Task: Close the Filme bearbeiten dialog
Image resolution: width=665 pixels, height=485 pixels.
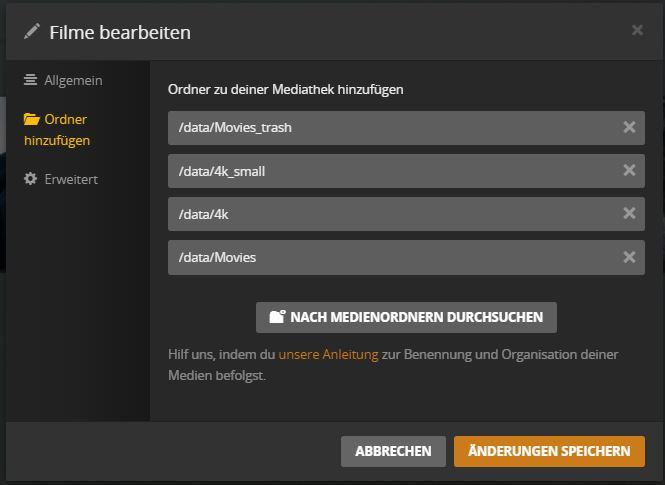Action: (637, 30)
